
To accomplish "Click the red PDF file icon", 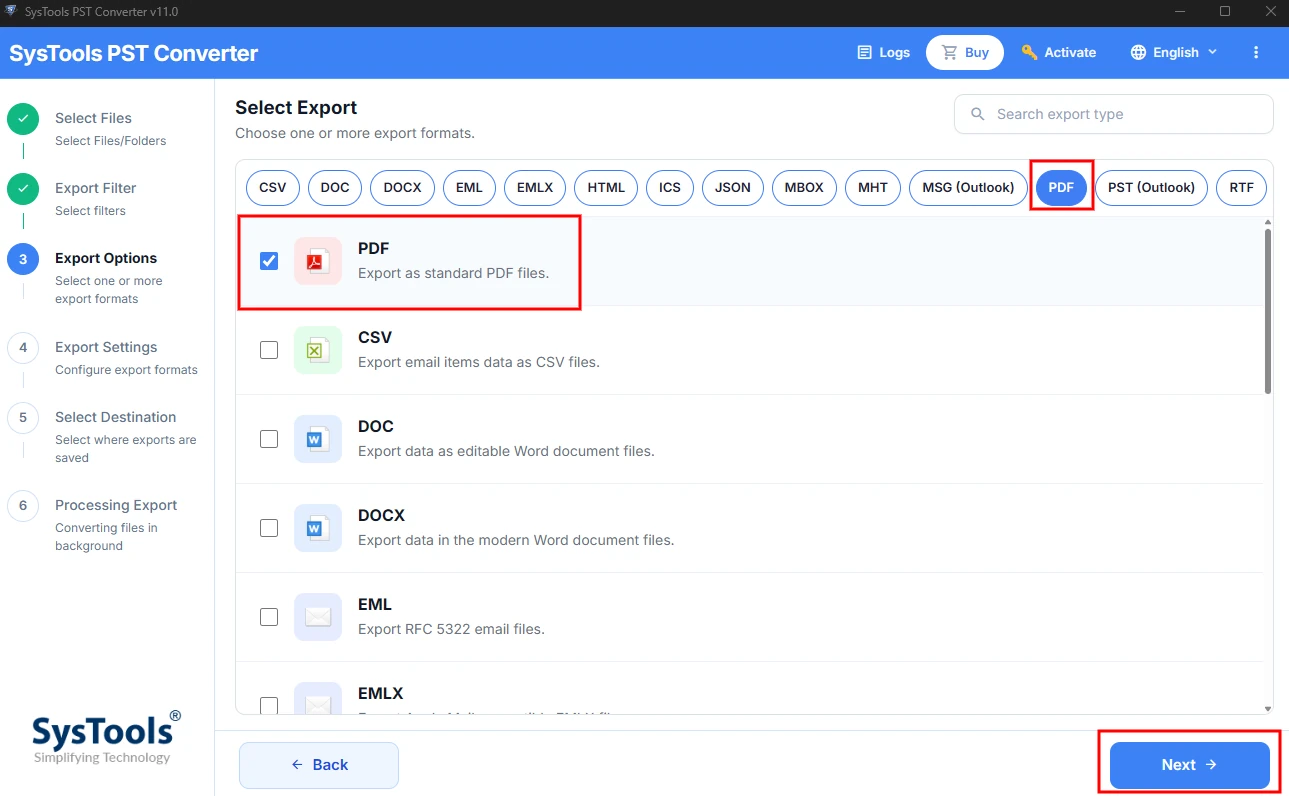I will [x=318, y=261].
